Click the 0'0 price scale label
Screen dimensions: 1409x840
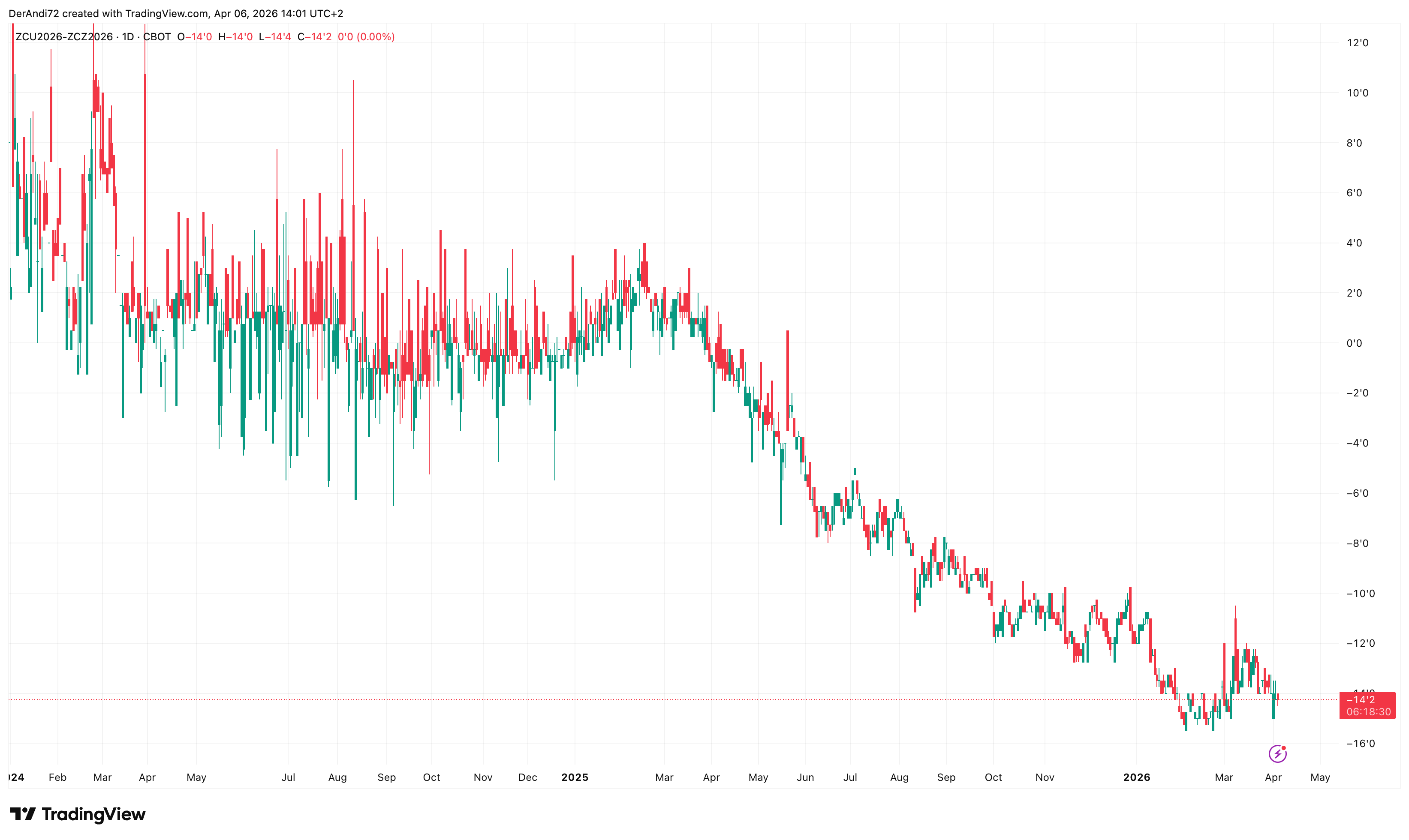click(x=1354, y=343)
